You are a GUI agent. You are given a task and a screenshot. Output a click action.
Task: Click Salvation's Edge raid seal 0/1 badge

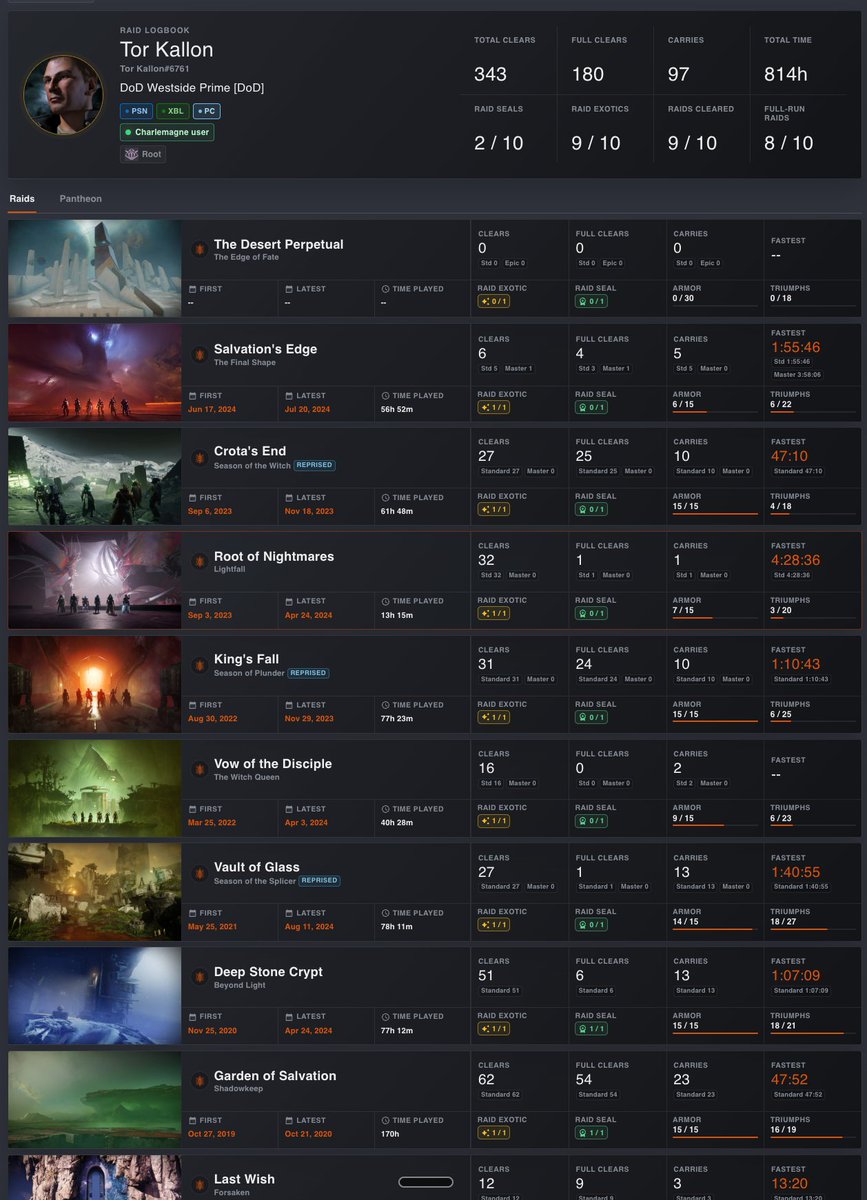click(x=591, y=407)
